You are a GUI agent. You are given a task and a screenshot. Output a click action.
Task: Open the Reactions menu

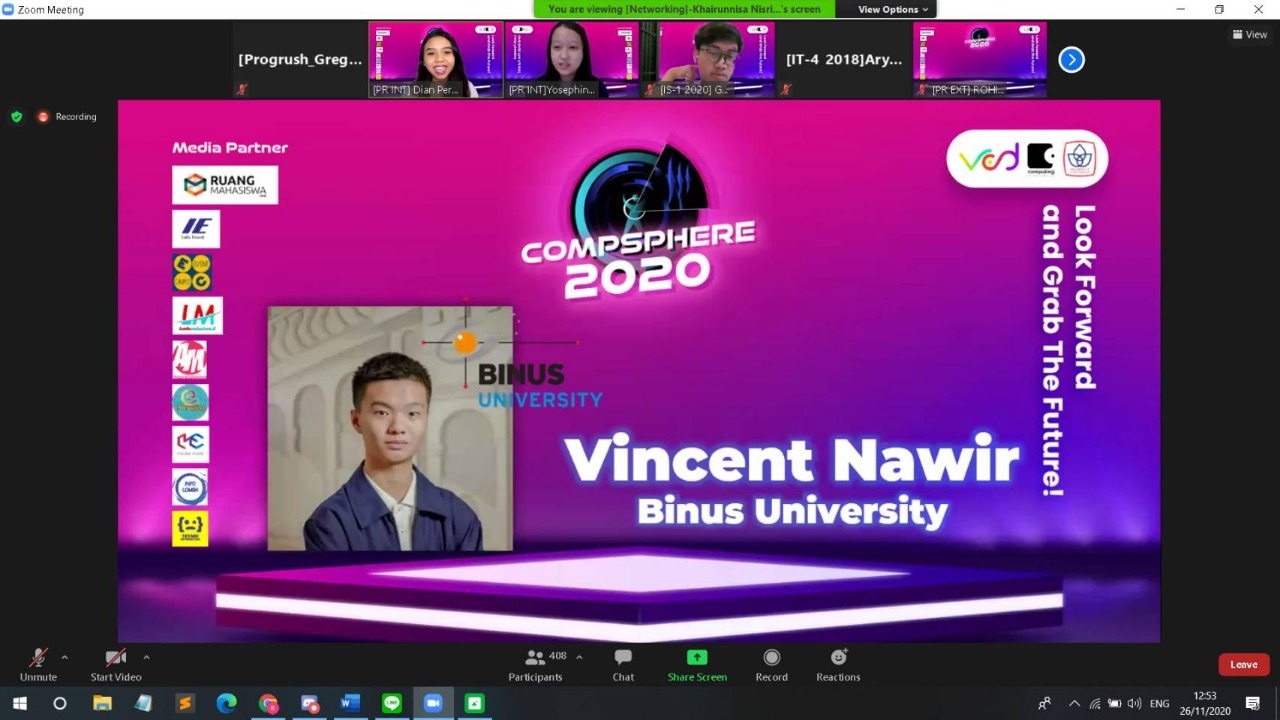(838, 665)
